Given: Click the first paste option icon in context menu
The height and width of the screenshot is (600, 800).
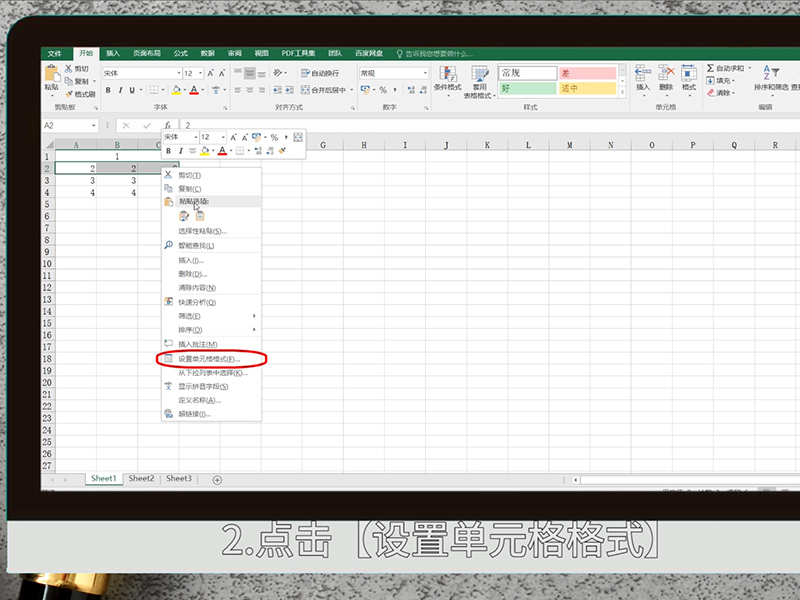Looking at the screenshot, I should pyautogui.click(x=184, y=216).
